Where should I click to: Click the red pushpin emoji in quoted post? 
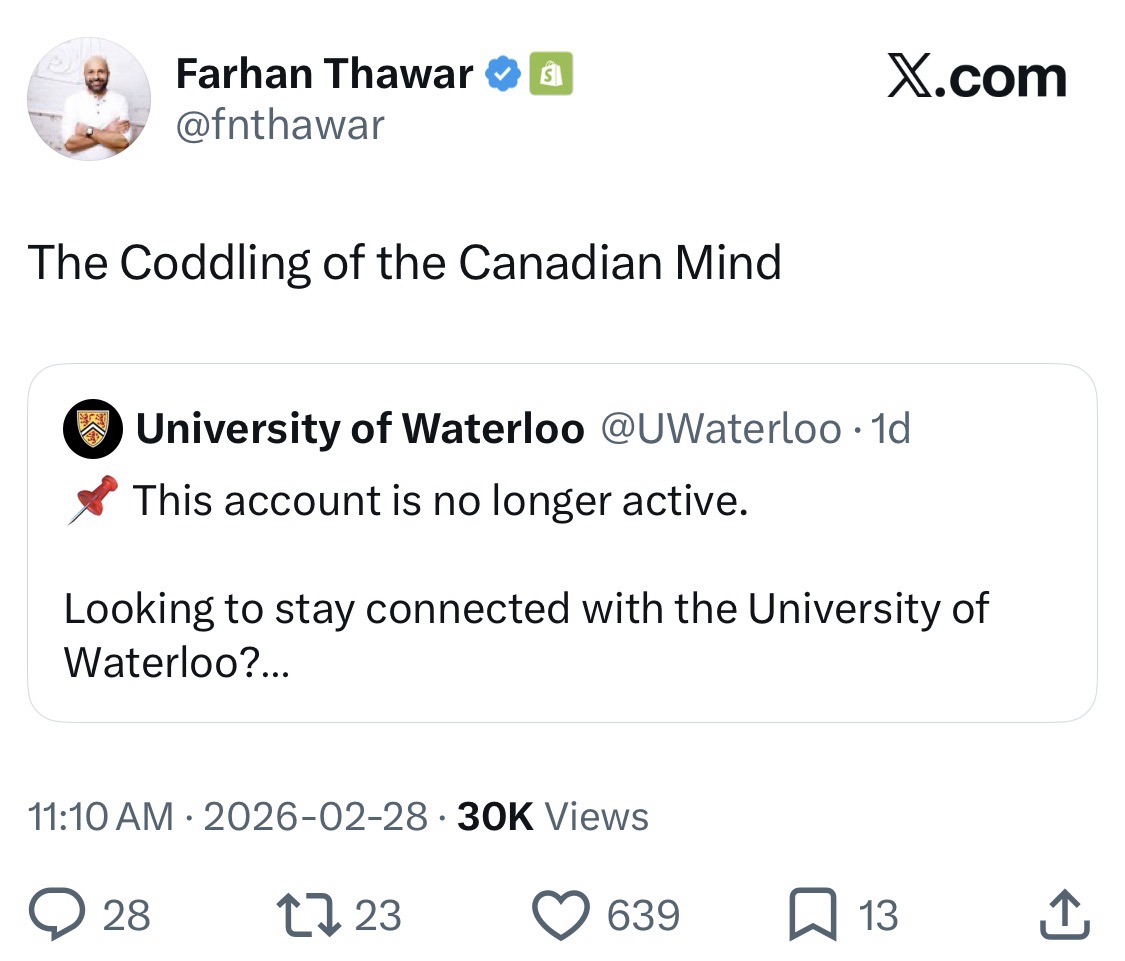click(x=92, y=499)
